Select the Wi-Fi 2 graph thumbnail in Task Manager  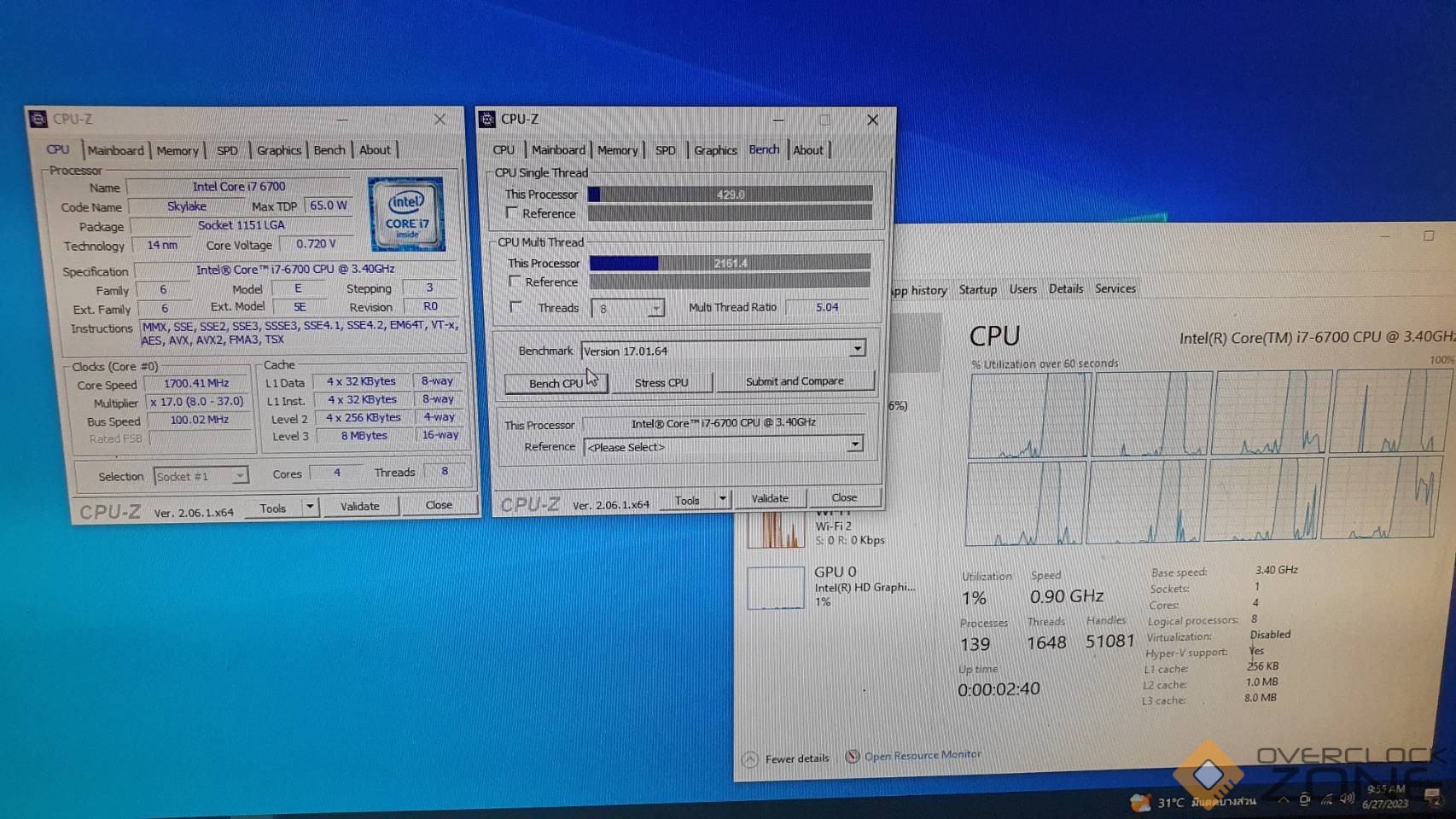click(x=775, y=529)
